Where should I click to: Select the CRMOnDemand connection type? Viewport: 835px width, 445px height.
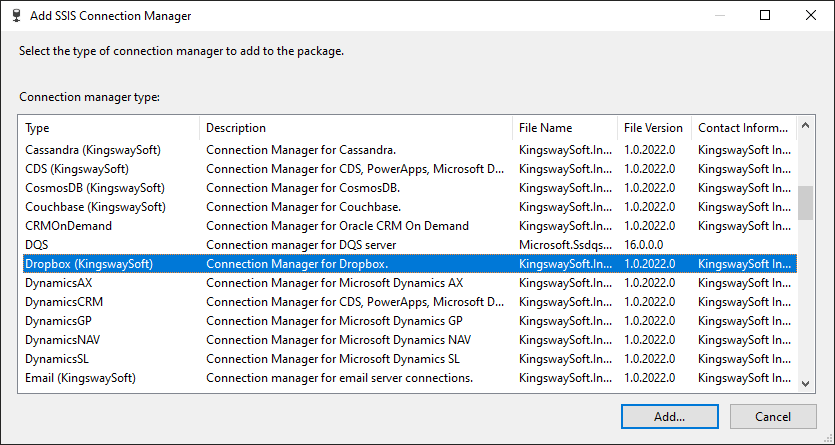410,226
